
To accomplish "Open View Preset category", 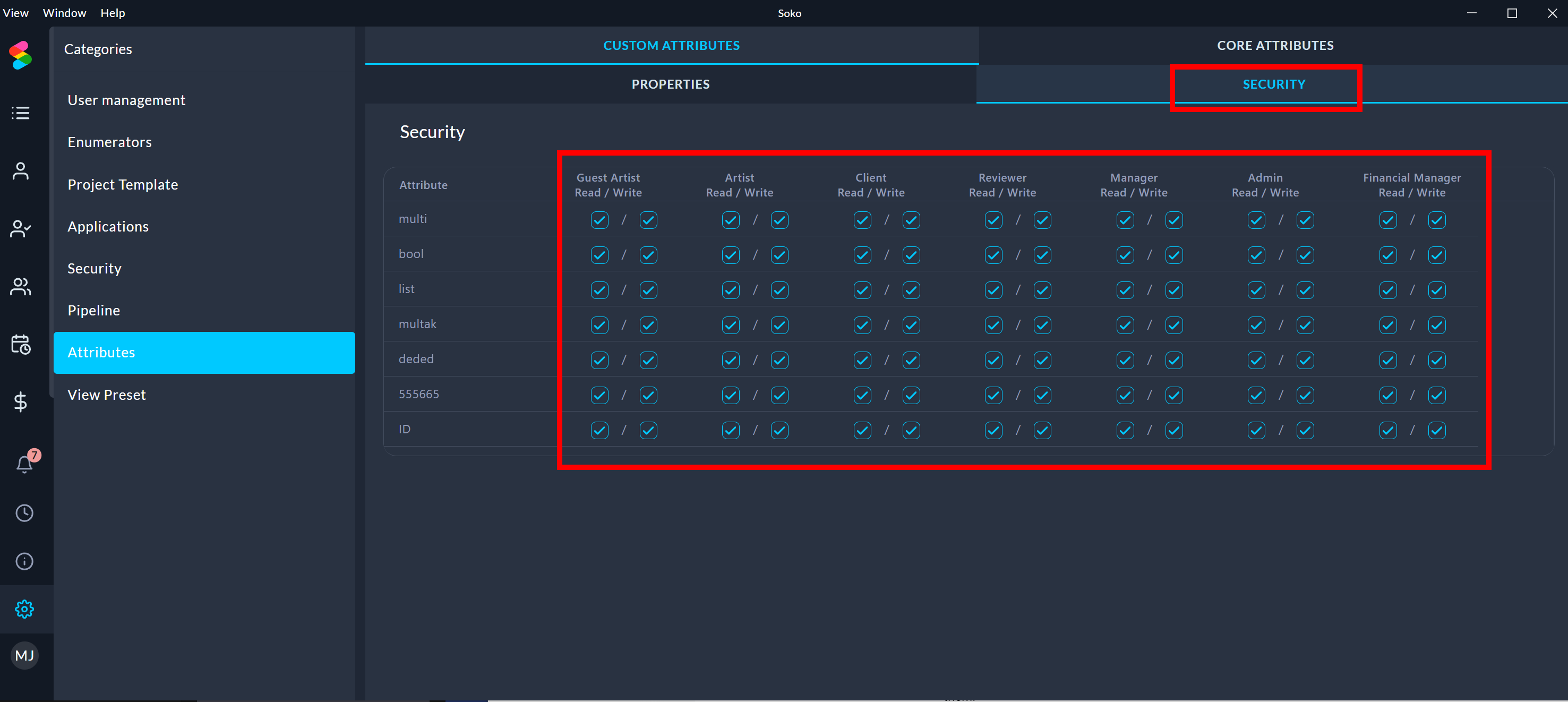I will (107, 395).
